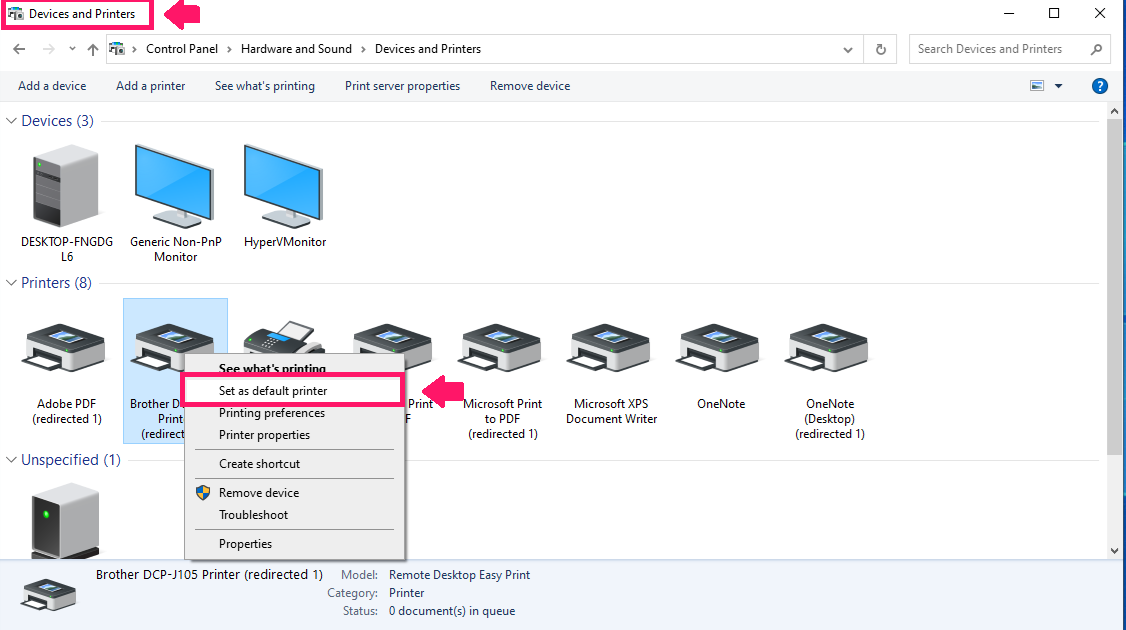Select the Microsoft XPS Document Writer printer
Screen dimensions: 1126x630
[610, 348]
